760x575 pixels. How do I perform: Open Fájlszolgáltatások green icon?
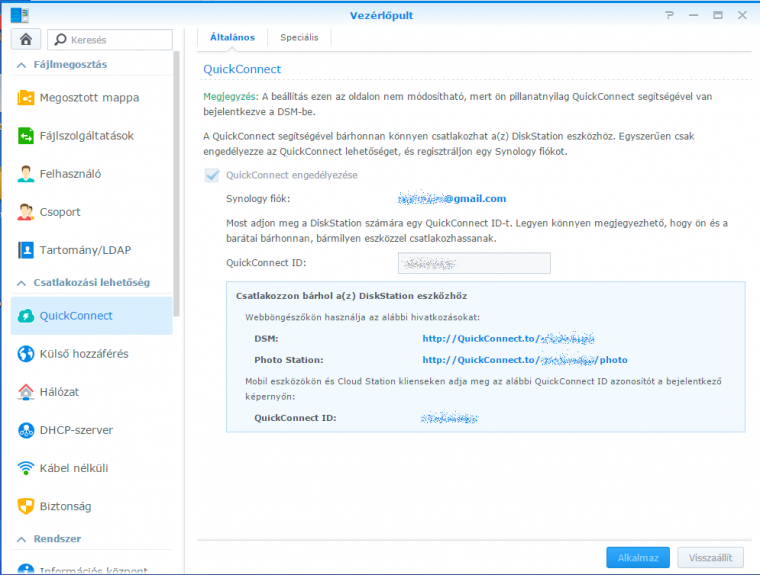pyautogui.click(x=26, y=136)
